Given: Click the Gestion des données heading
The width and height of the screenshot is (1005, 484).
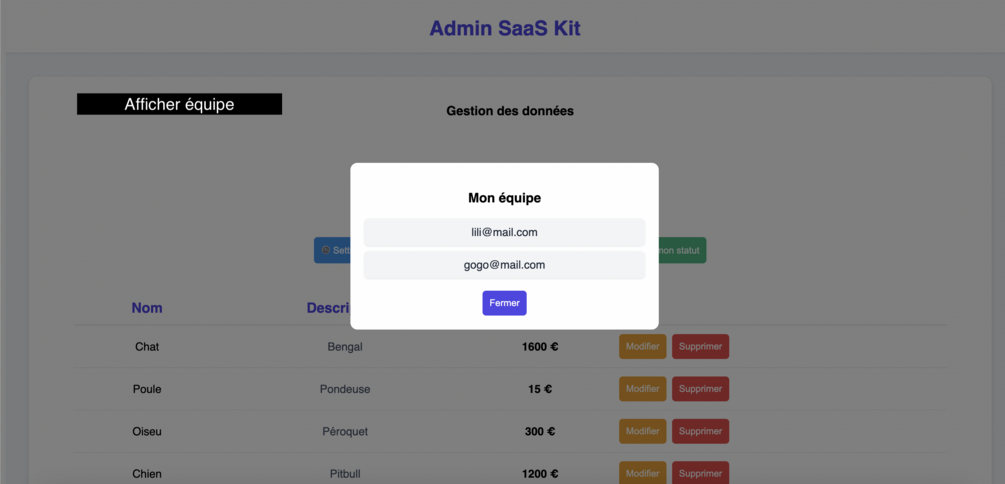Looking at the screenshot, I should click(510, 111).
